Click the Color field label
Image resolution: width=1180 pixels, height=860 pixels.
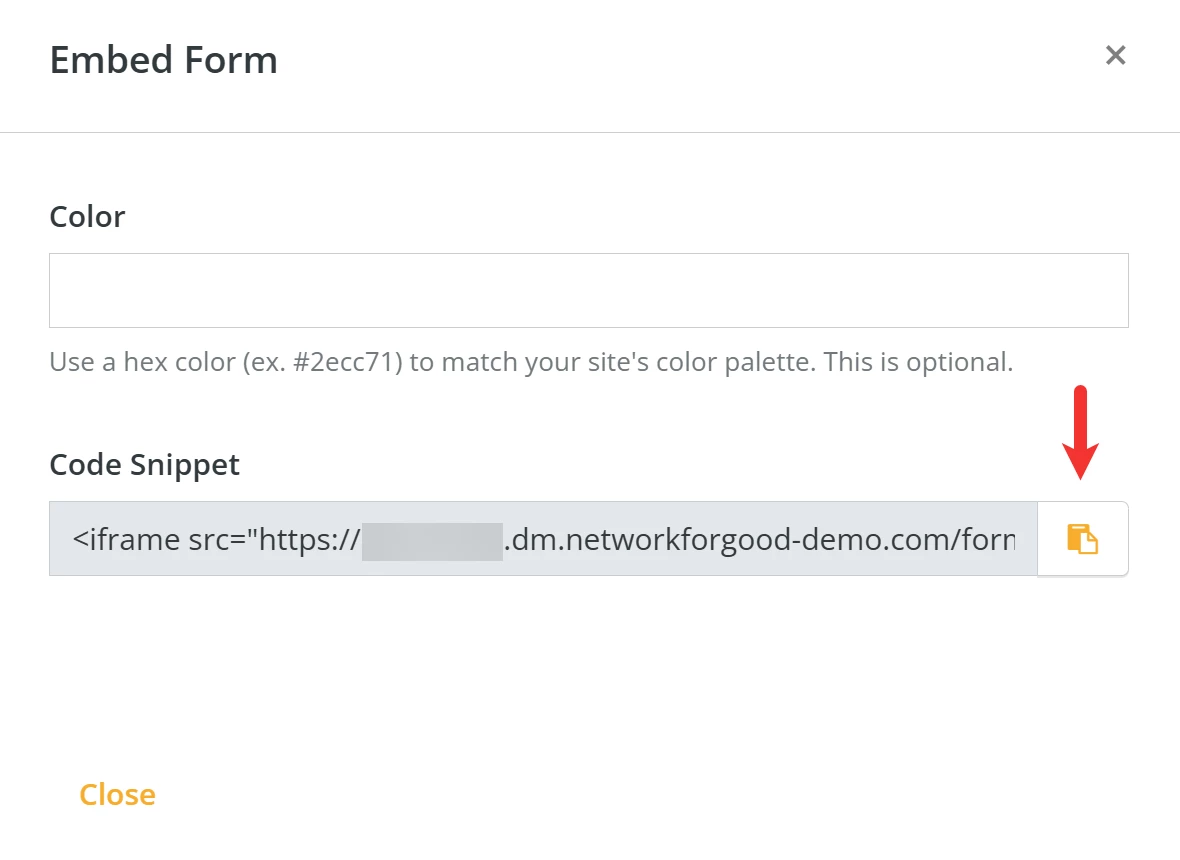(x=87, y=216)
